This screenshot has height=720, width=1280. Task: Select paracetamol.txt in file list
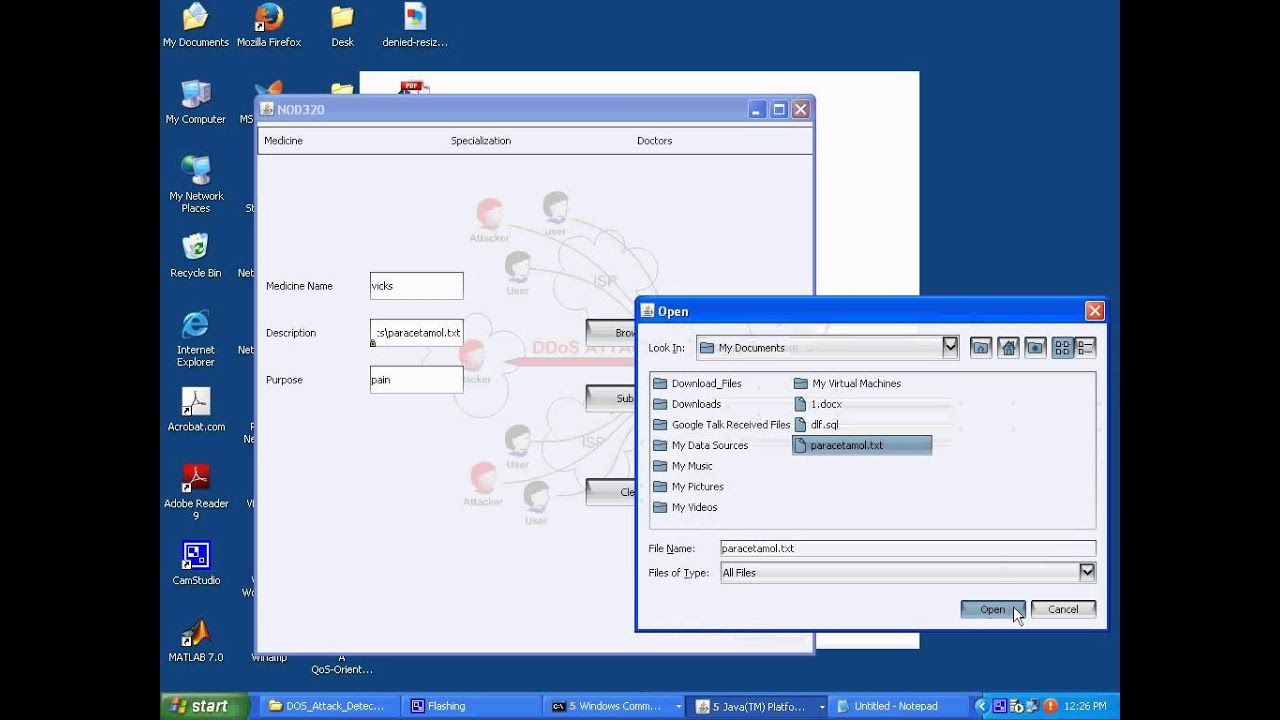[862, 445]
